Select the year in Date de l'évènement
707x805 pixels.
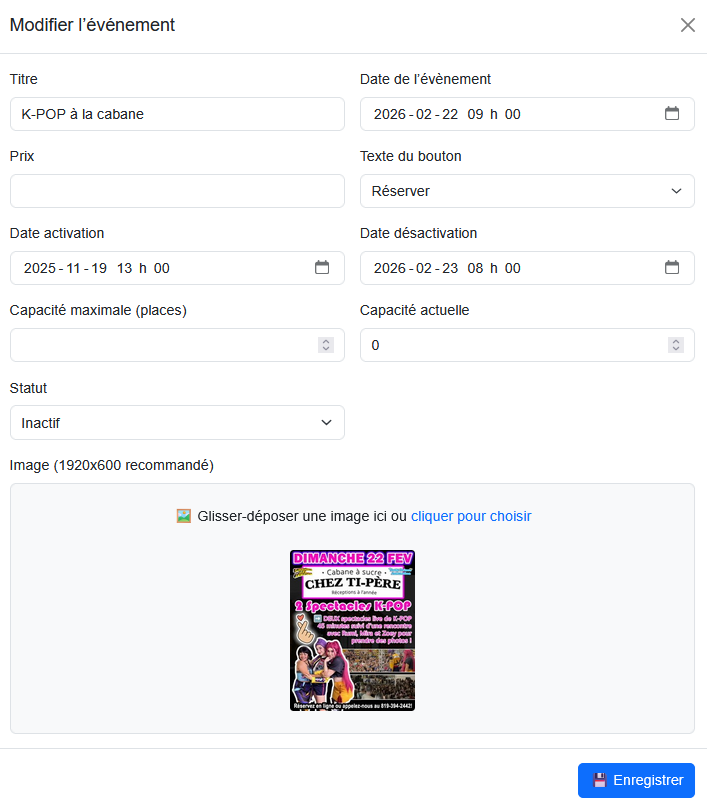point(390,114)
